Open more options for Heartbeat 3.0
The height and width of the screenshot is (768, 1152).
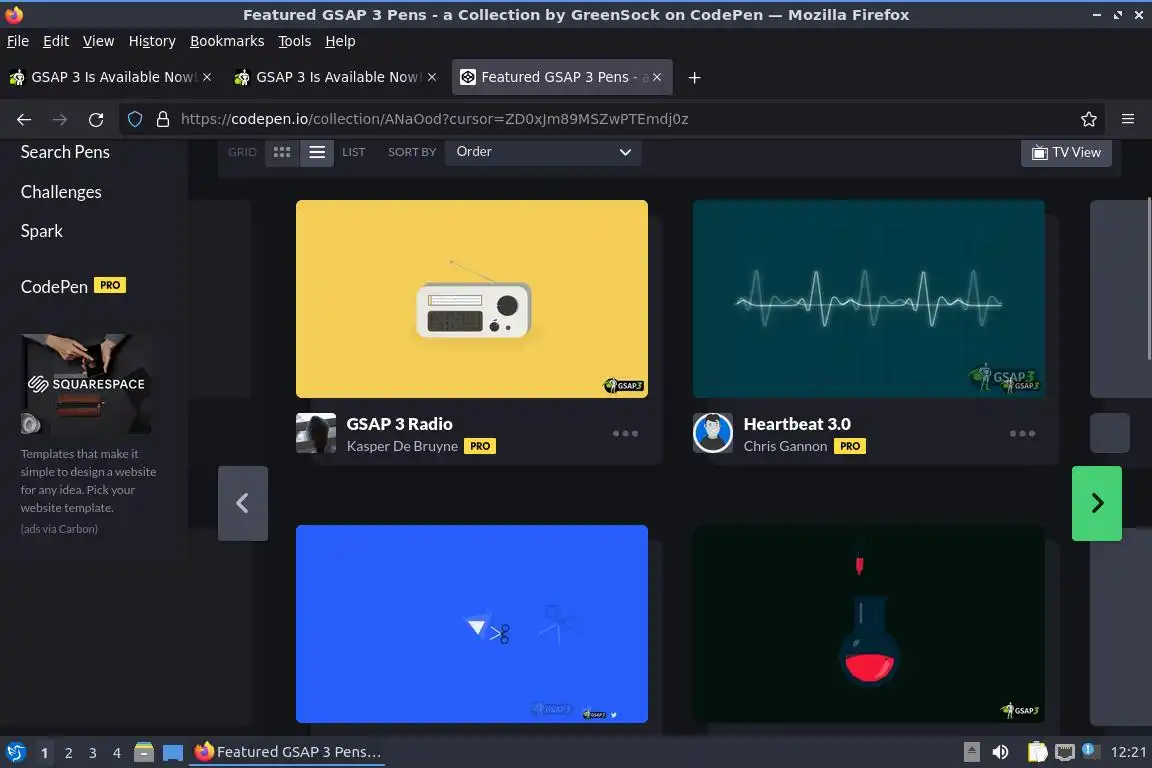(x=1022, y=434)
